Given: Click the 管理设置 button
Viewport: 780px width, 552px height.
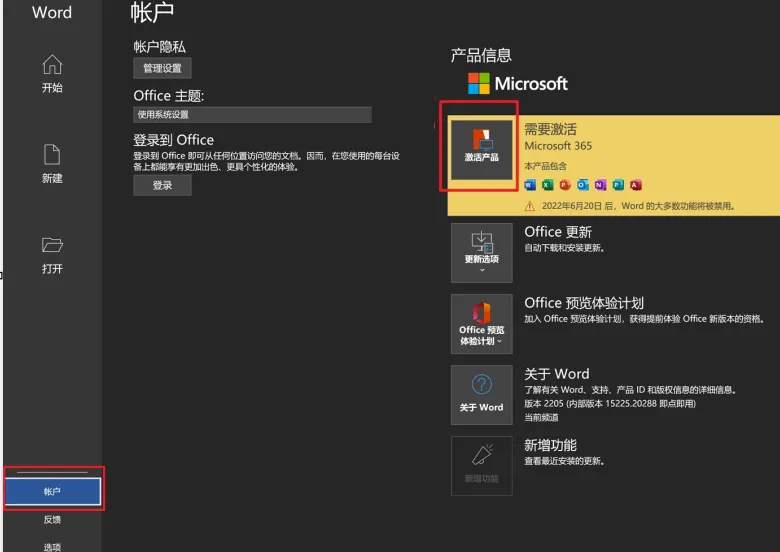Looking at the screenshot, I should pyautogui.click(x=162, y=68).
